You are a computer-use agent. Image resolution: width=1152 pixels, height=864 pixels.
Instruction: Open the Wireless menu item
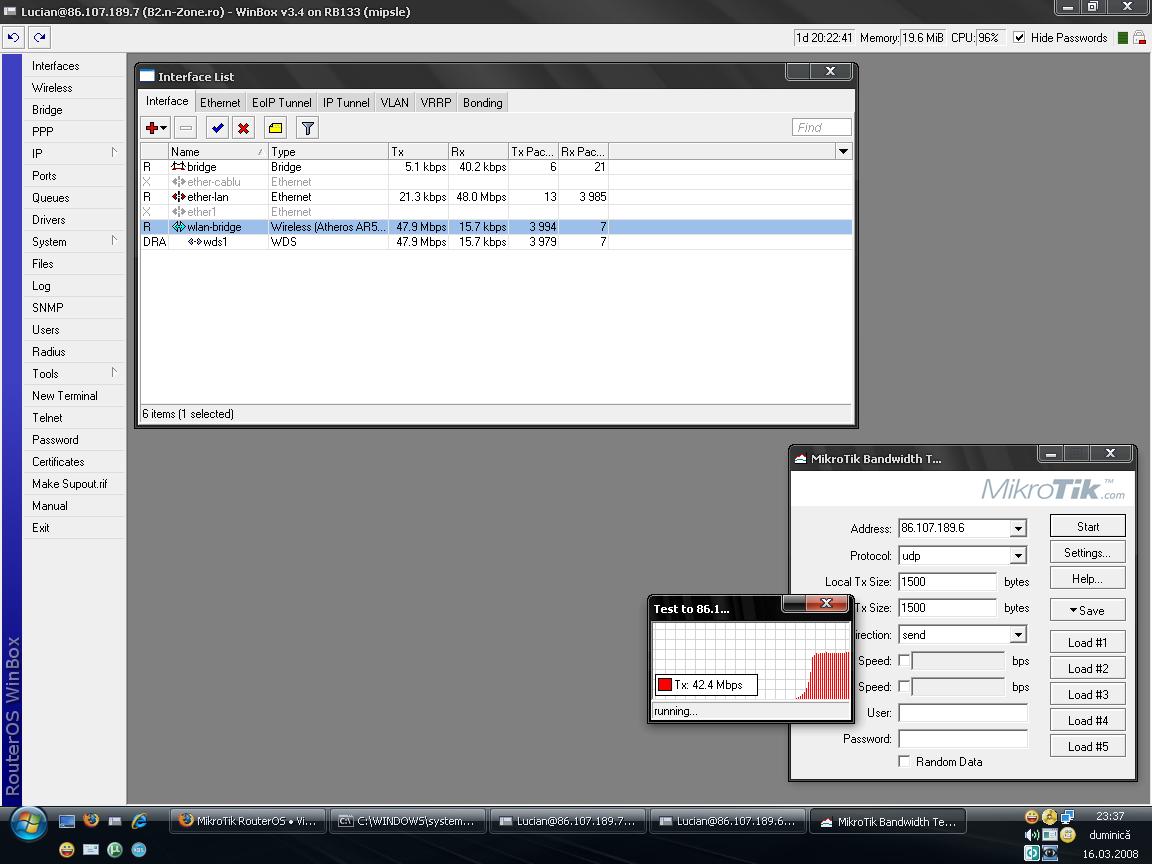[x=52, y=87]
